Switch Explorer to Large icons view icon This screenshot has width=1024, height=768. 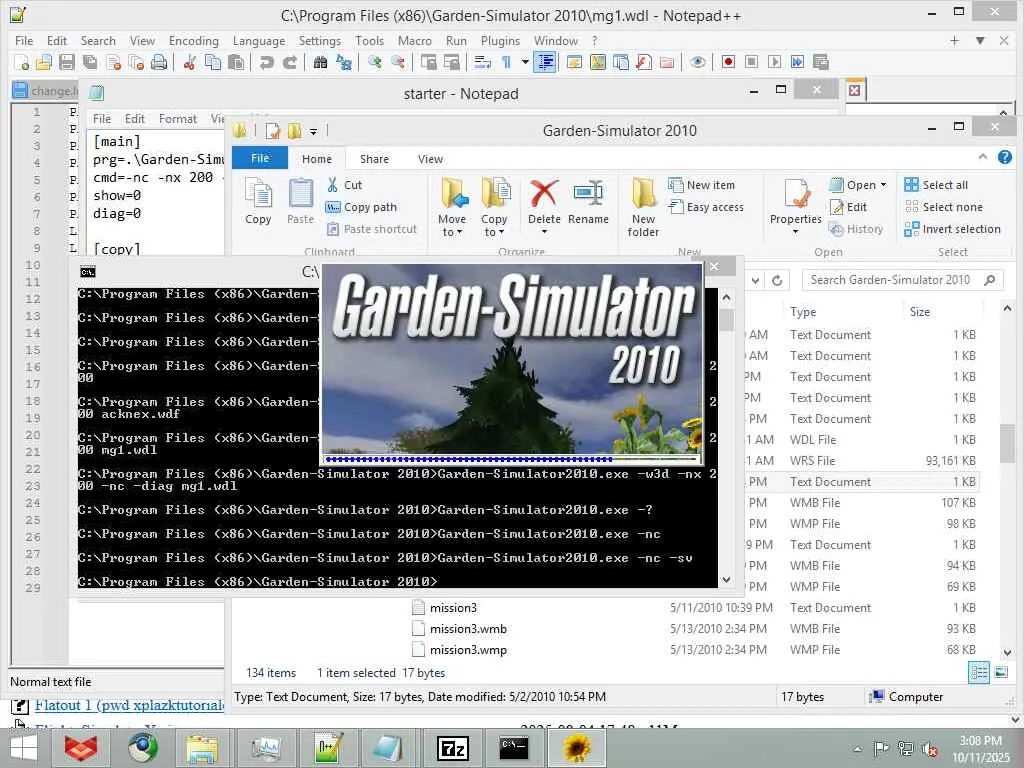coord(1001,672)
